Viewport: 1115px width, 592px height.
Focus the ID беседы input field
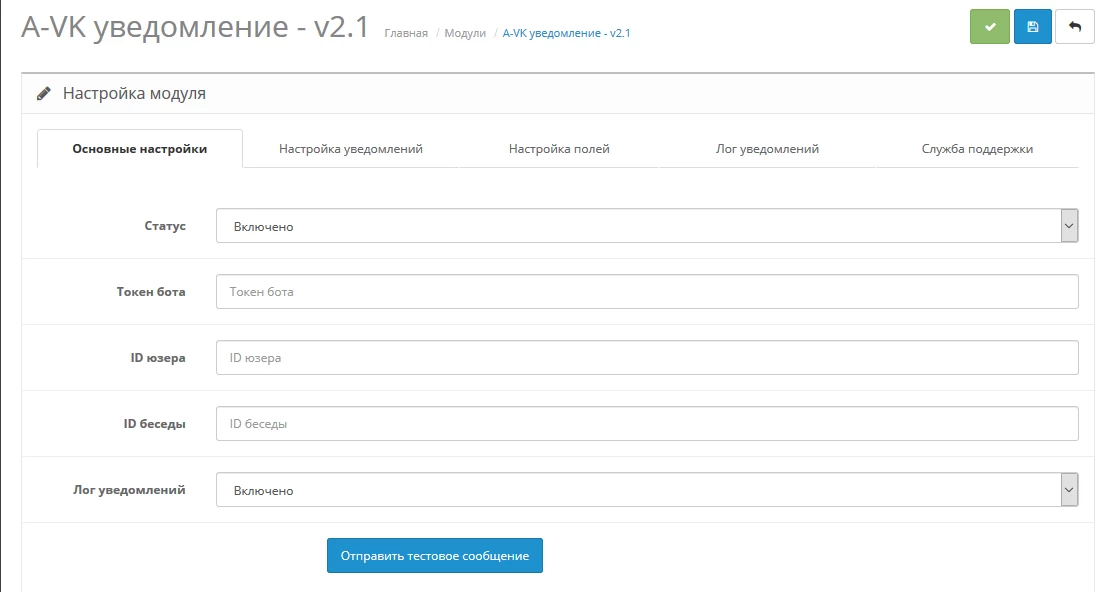(647, 424)
